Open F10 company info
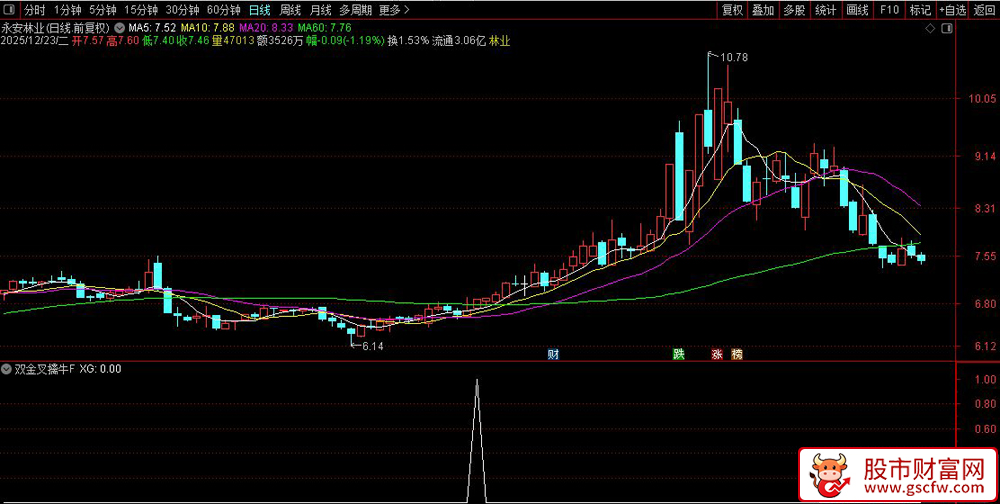The image size is (1000, 504). coord(889,10)
